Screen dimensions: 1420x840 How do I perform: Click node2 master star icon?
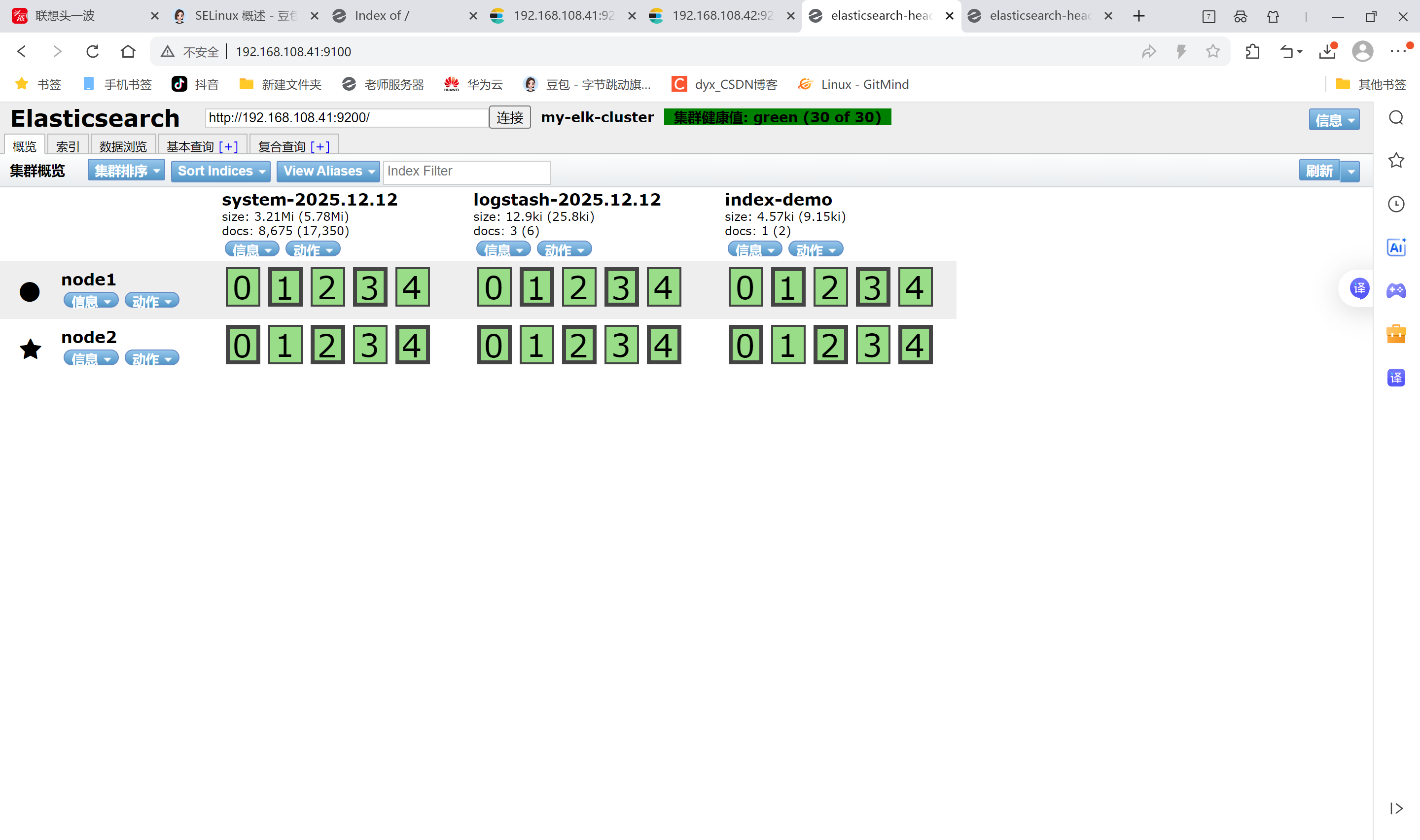(30, 349)
